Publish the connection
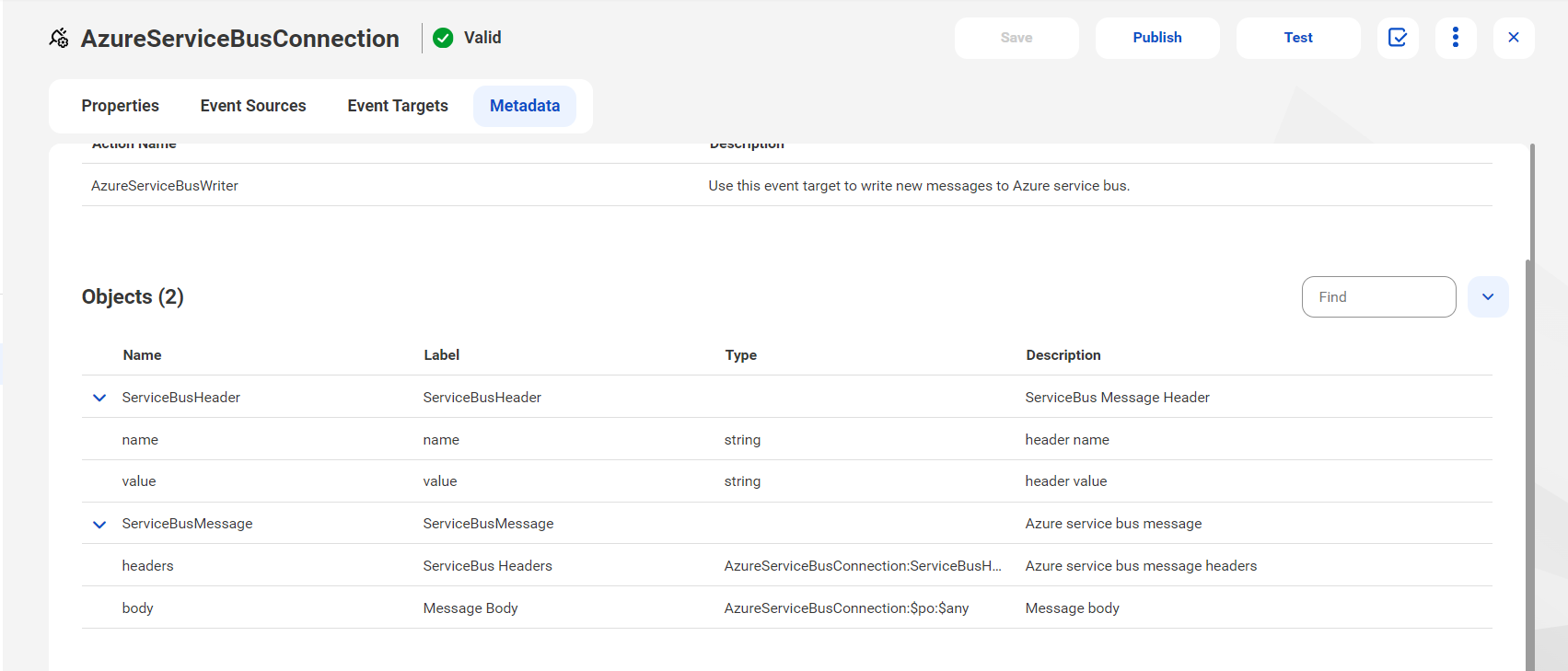1568x671 pixels. (1157, 38)
